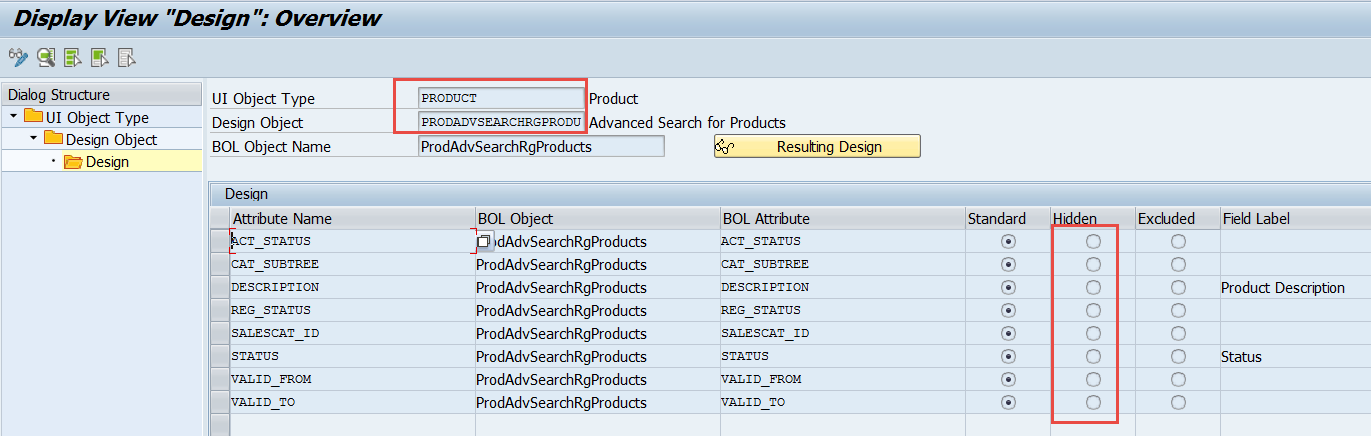Click the Deselect All toolbar icon
The width and height of the screenshot is (1371, 436).
[126, 58]
